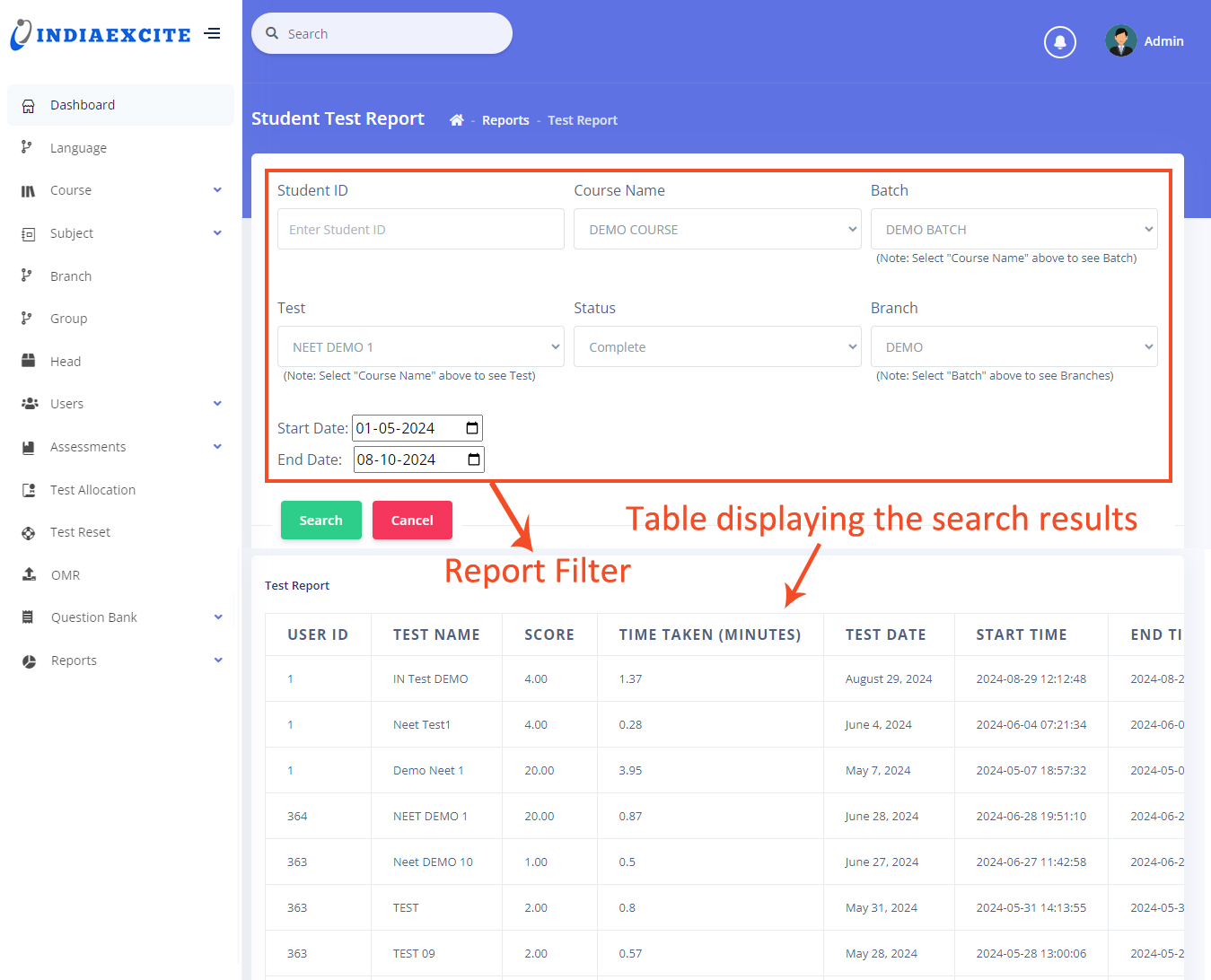1211x980 pixels.
Task: Click the Reports breadcrumb link
Action: pos(505,120)
